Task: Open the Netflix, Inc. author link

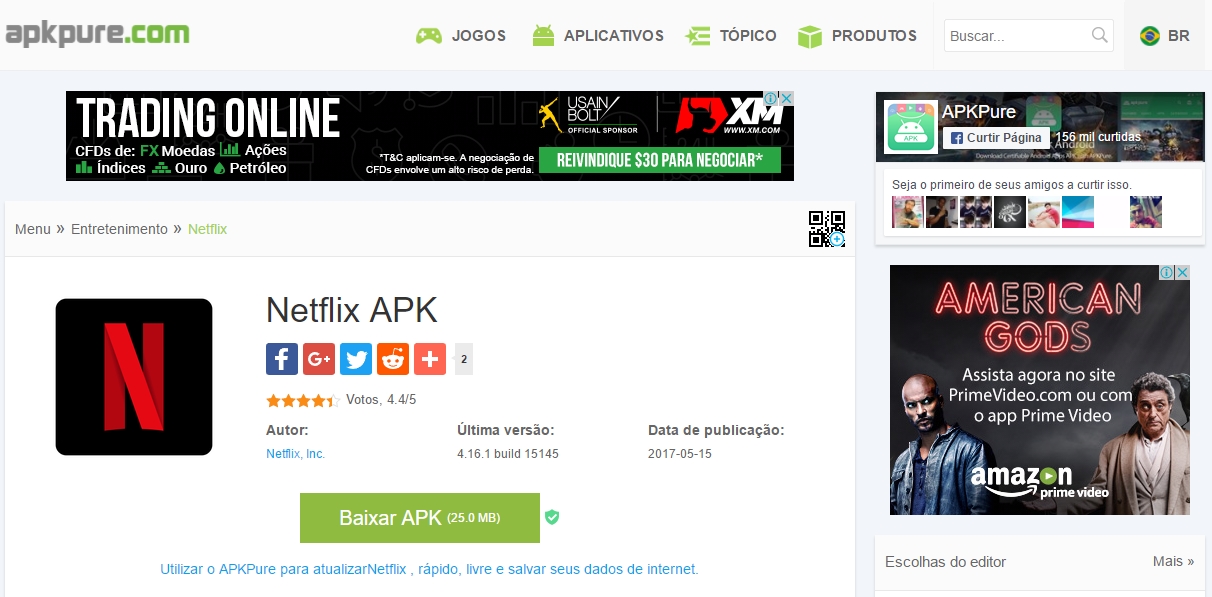Action: pos(295,454)
